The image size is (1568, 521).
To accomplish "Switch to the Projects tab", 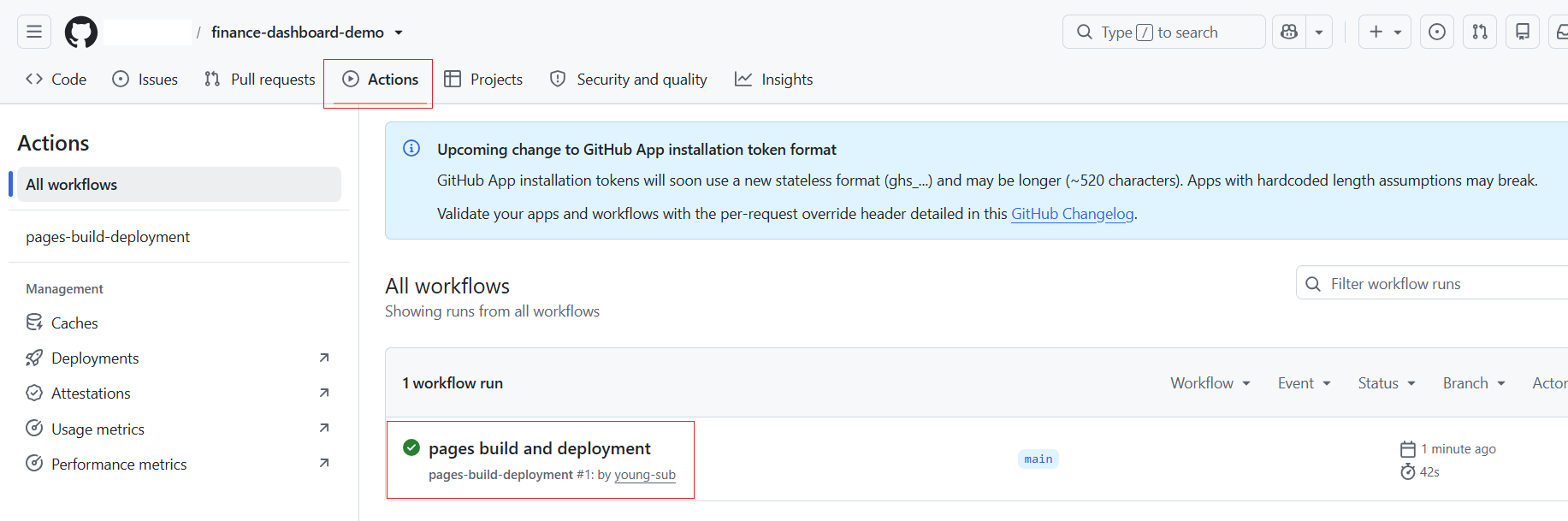I will tap(483, 80).
